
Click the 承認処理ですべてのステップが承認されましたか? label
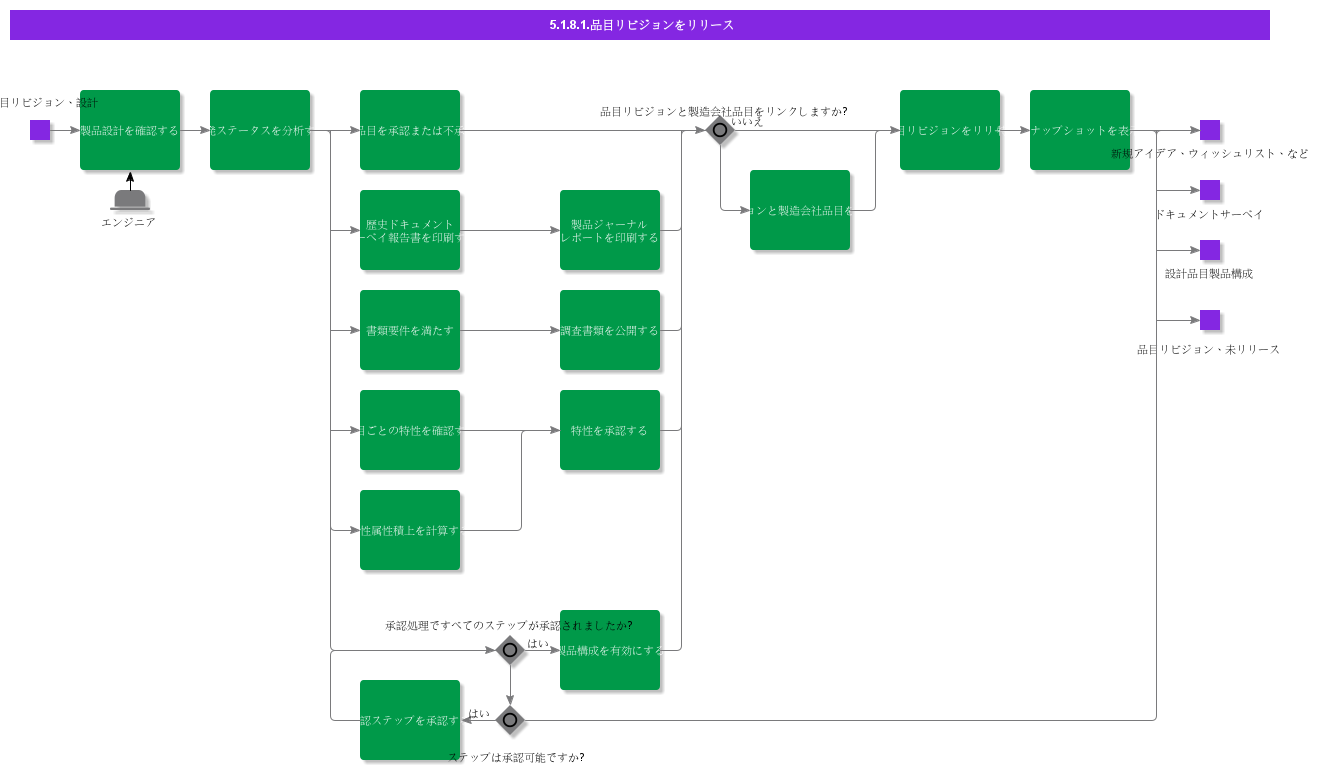coord(509,625)
